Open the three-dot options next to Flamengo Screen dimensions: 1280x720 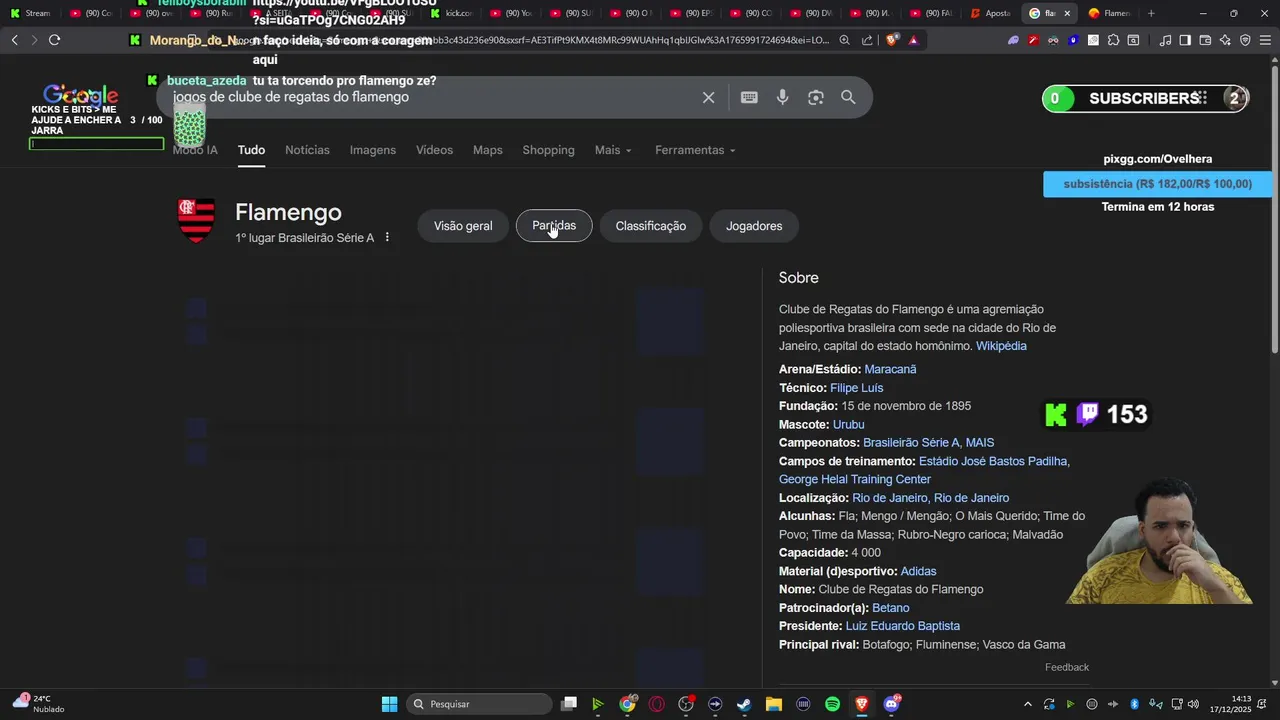pos(387,238)
